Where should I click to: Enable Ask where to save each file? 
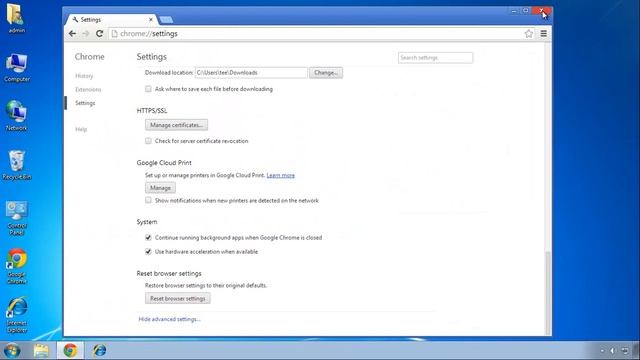coord(148,89)
